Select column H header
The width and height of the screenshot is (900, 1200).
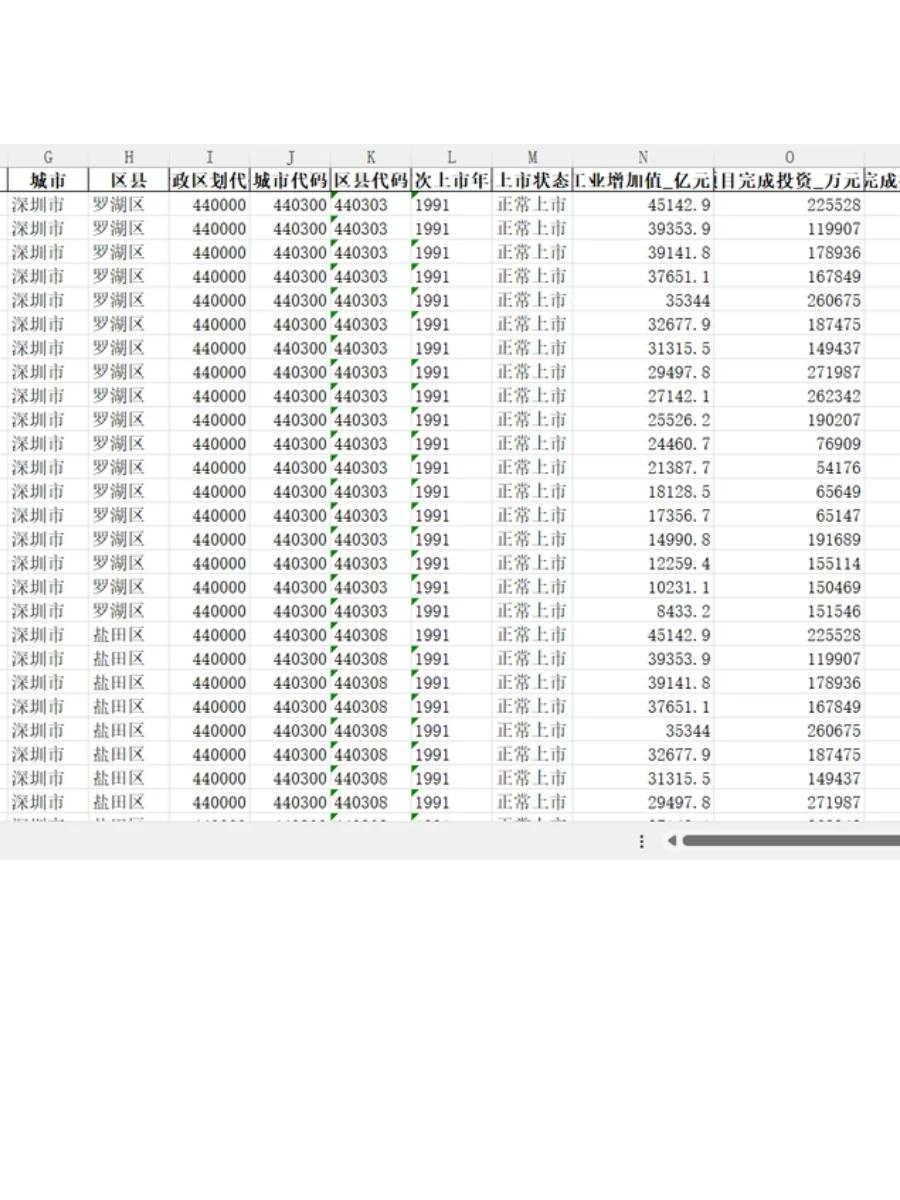click(129, 157)
